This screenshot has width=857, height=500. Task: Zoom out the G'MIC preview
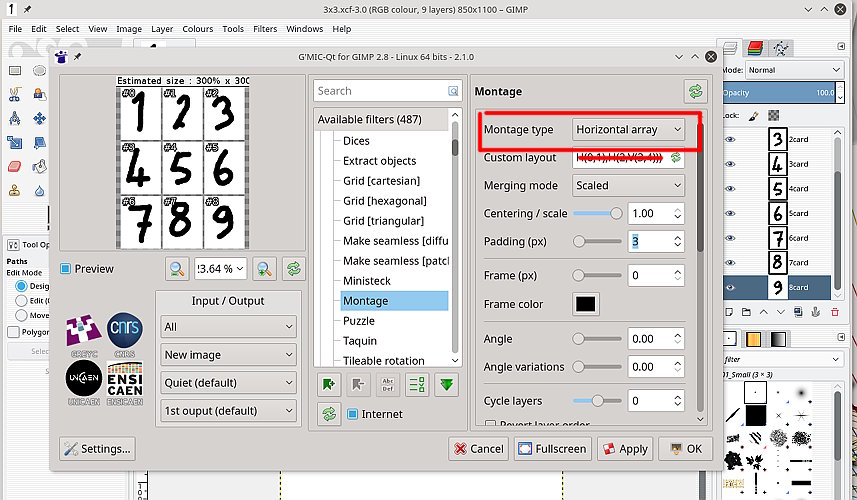tap(177, 269)
